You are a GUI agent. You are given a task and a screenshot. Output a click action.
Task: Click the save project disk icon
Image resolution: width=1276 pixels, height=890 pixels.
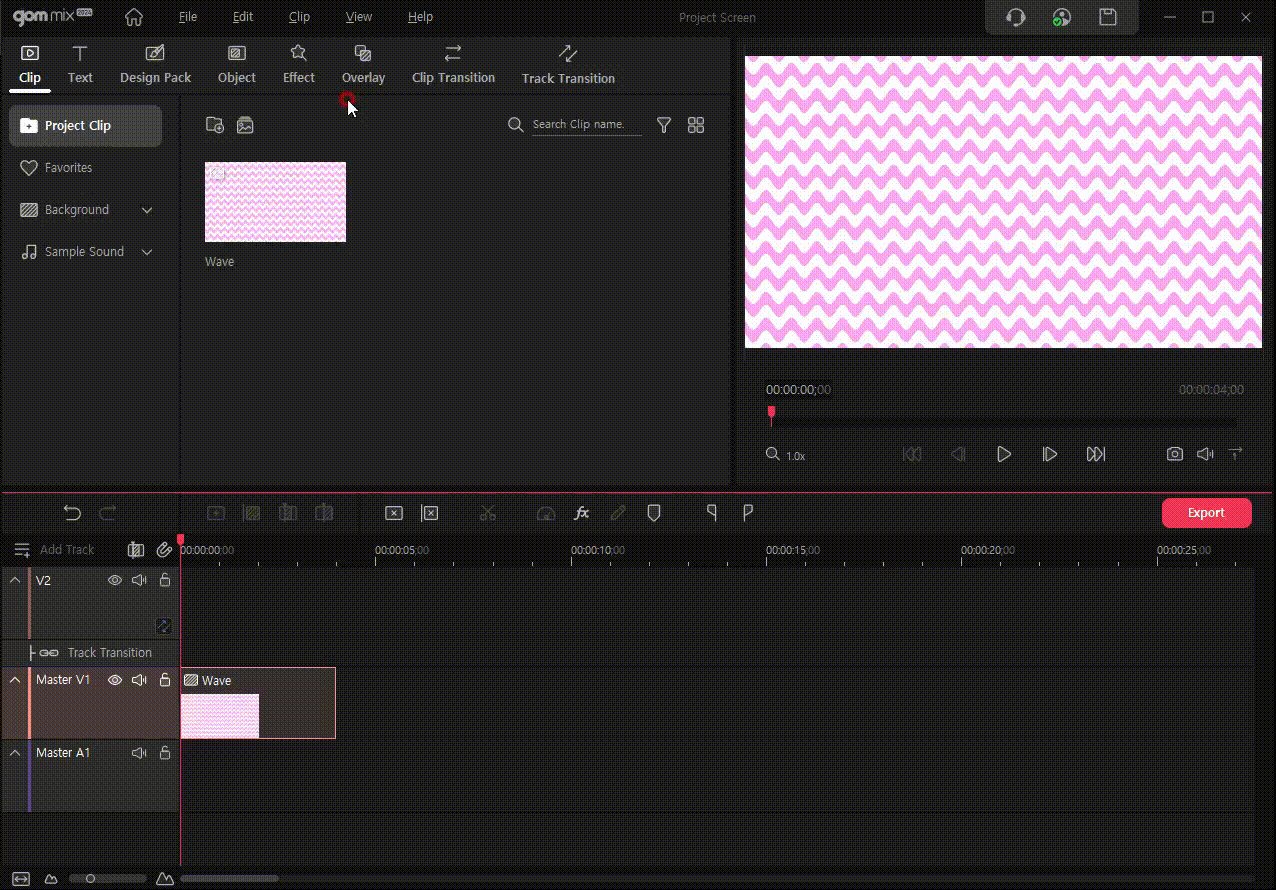[1107, 17]
